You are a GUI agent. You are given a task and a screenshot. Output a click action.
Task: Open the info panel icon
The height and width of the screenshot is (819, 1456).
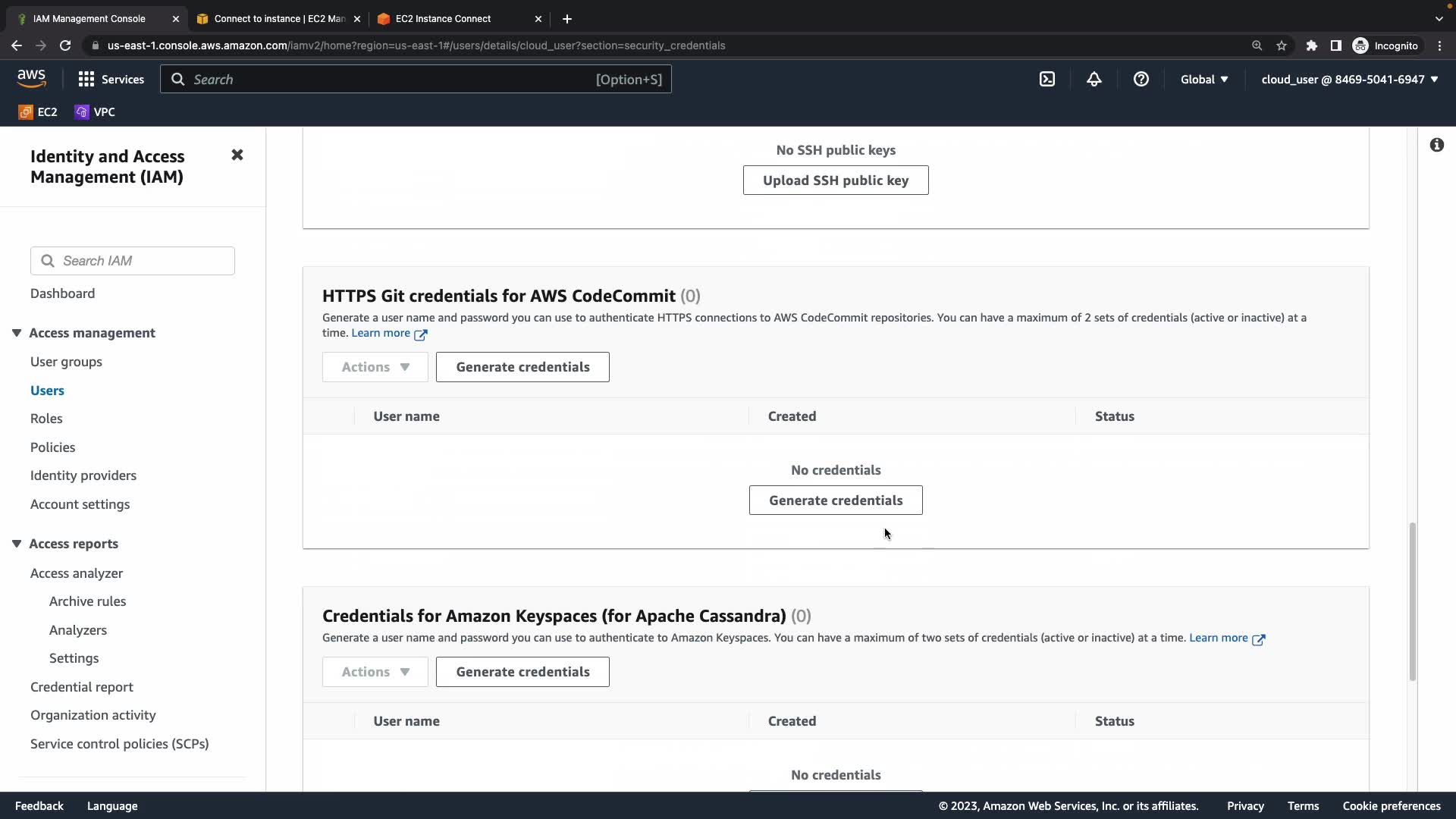pyautogui.click(x=1436, y=145)
